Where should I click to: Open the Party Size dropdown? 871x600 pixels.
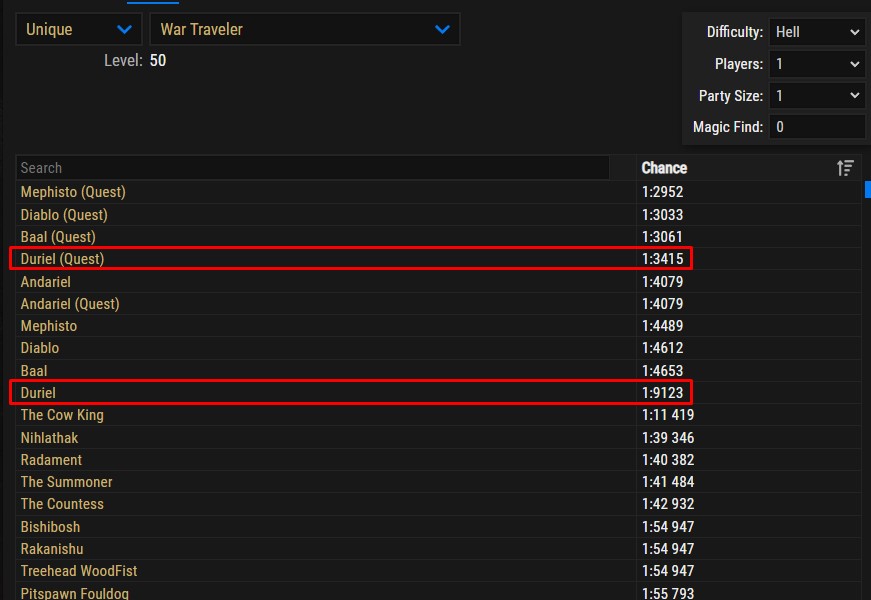pyautogui.click(x=817, y=96)
